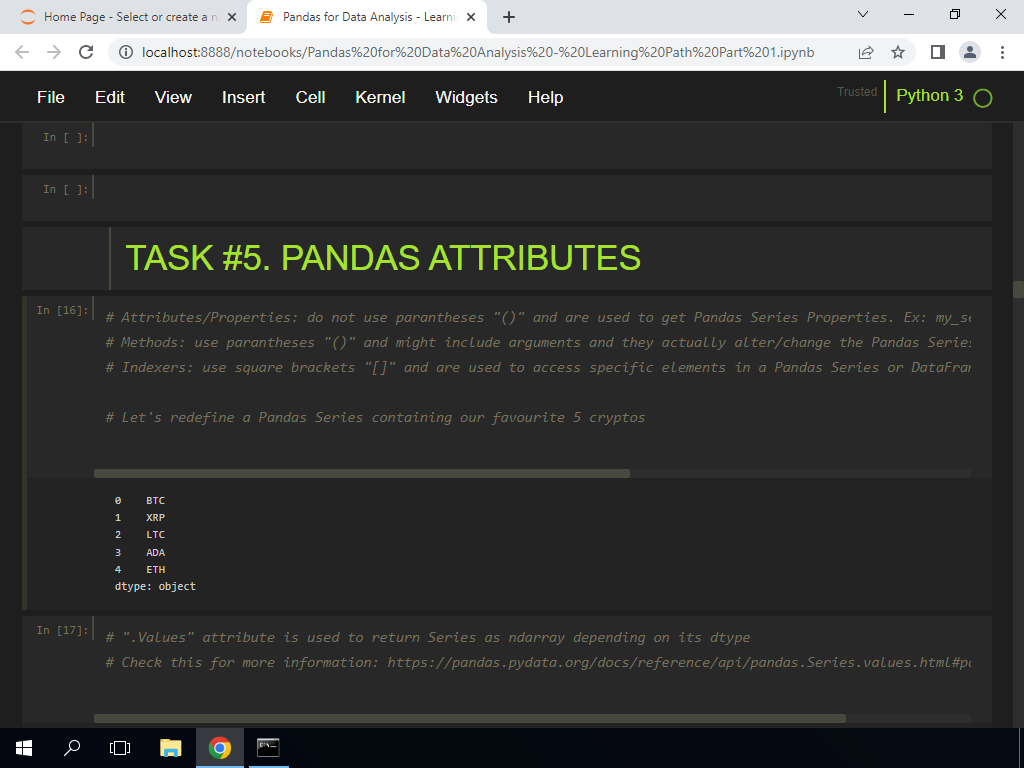The height and width of the screenshot is (768, 1024).
Task: Open Chrome's three-dot menu
Action: 1002,52
